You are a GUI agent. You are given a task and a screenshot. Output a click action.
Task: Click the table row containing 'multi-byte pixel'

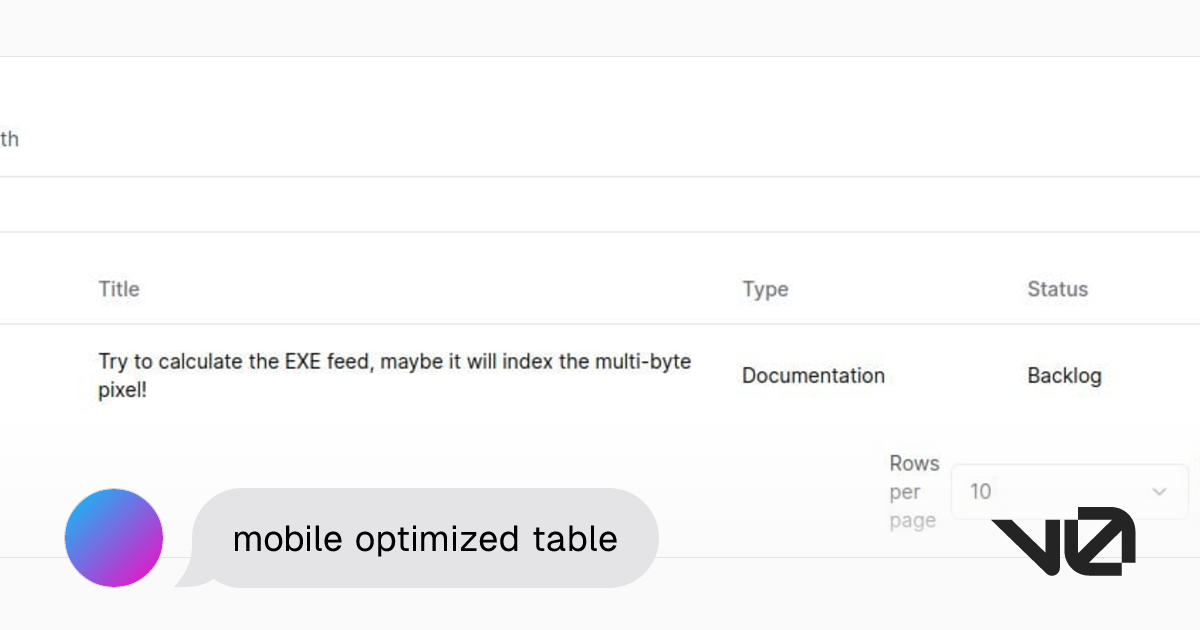(394, 374)
